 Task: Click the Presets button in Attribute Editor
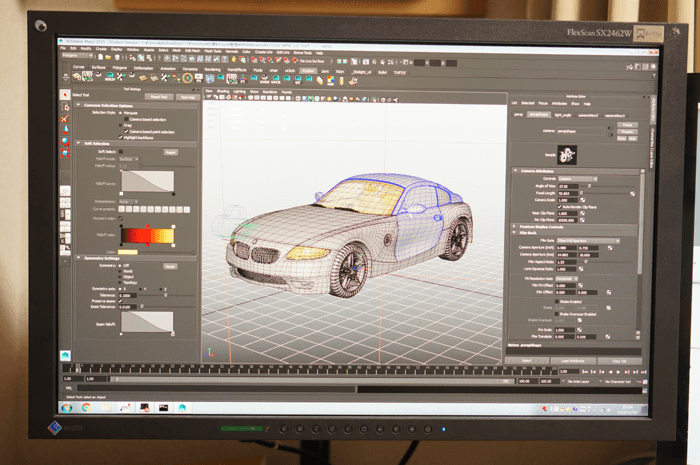(x=629, y=131)
